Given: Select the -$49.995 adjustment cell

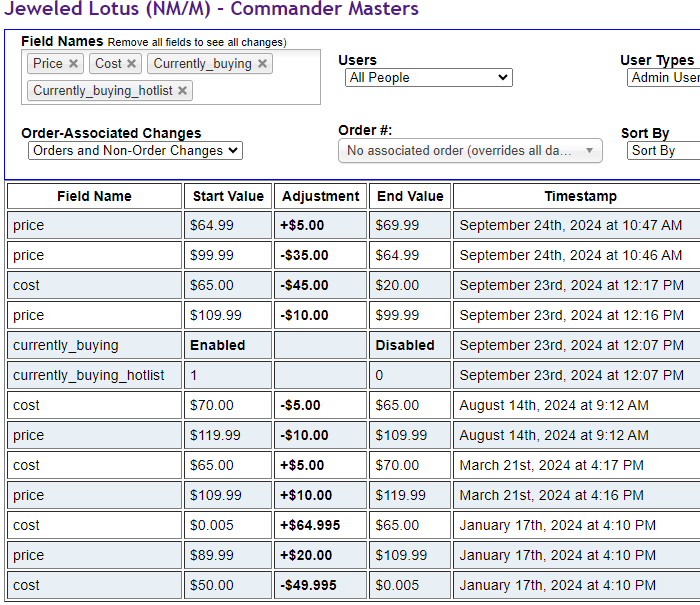Looking at the screenshot, I should tap(321, 584).
